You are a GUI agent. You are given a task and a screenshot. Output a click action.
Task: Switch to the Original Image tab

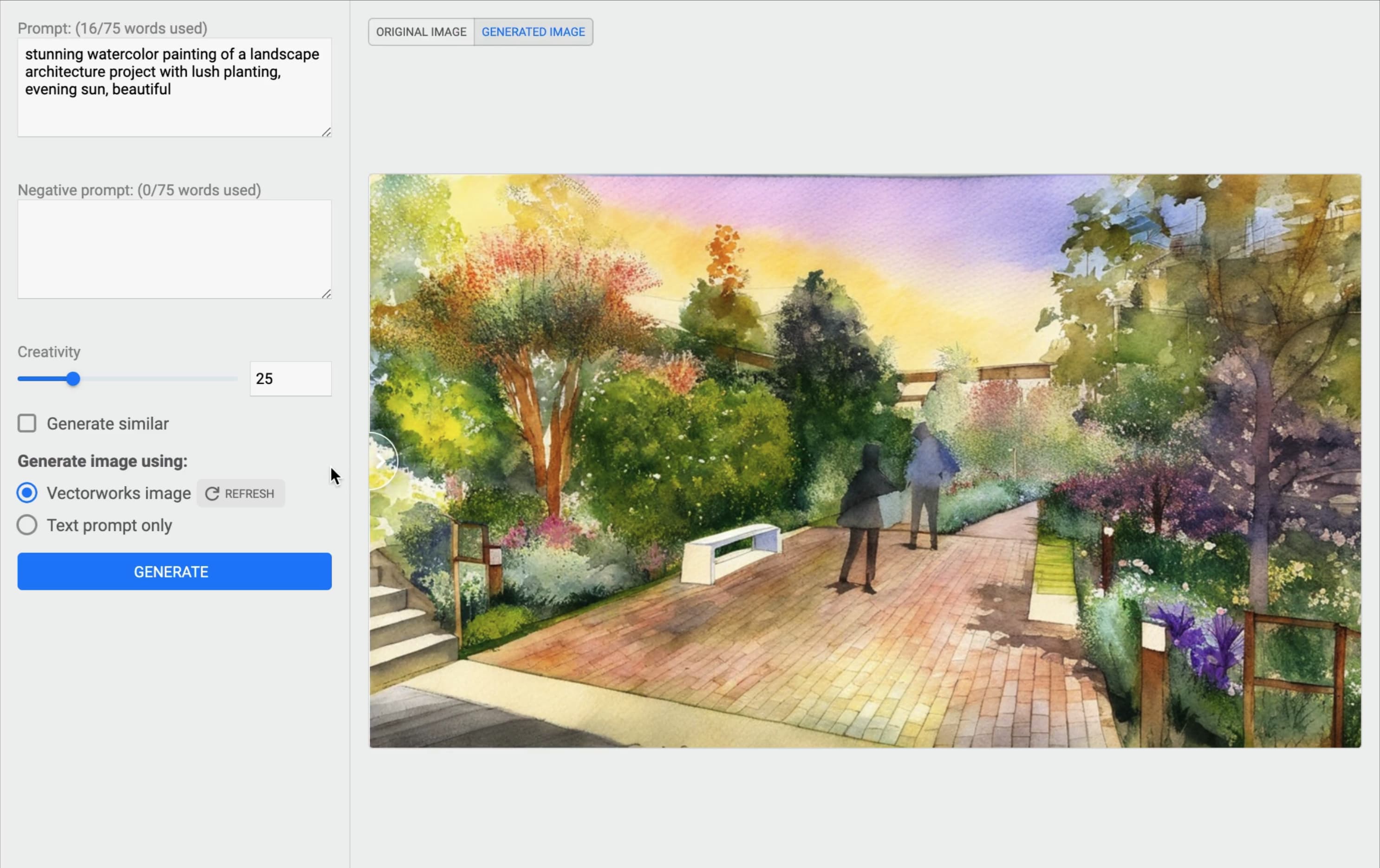(421, 32)
